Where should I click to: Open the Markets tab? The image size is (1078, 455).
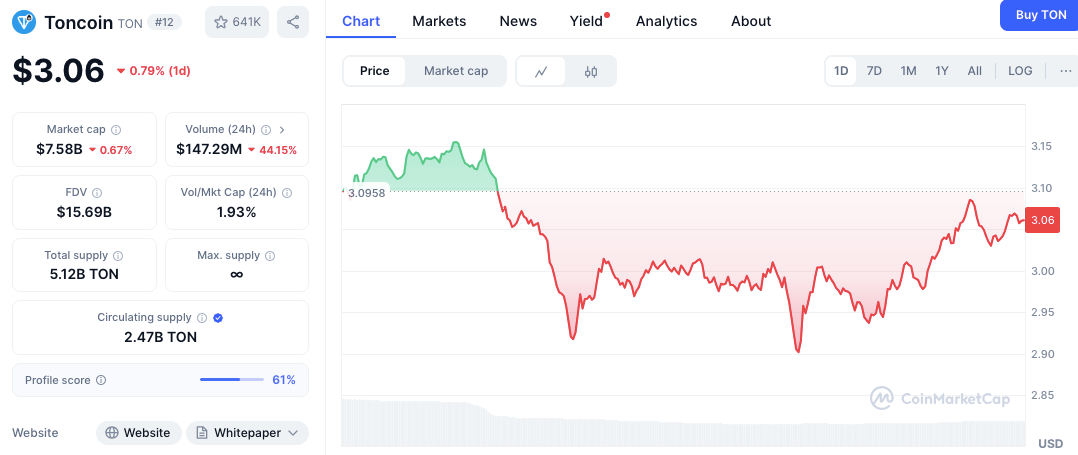[439, 21]
